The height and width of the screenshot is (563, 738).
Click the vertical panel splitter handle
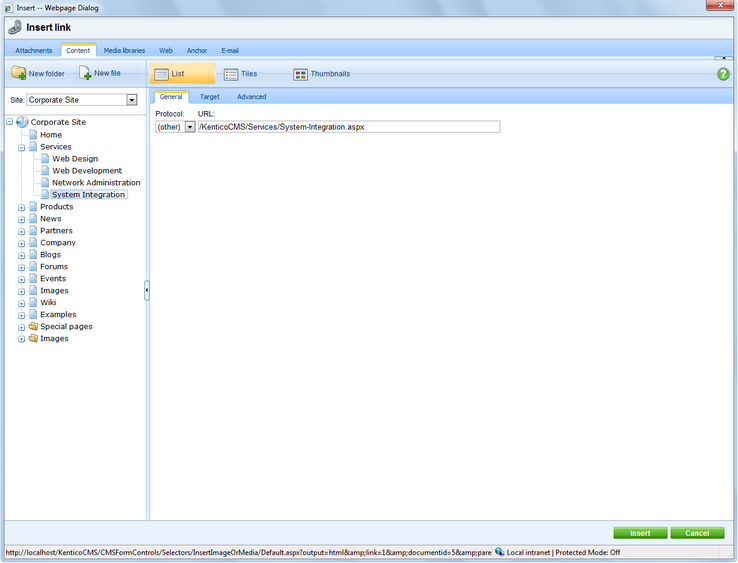(x=147, y=290)
